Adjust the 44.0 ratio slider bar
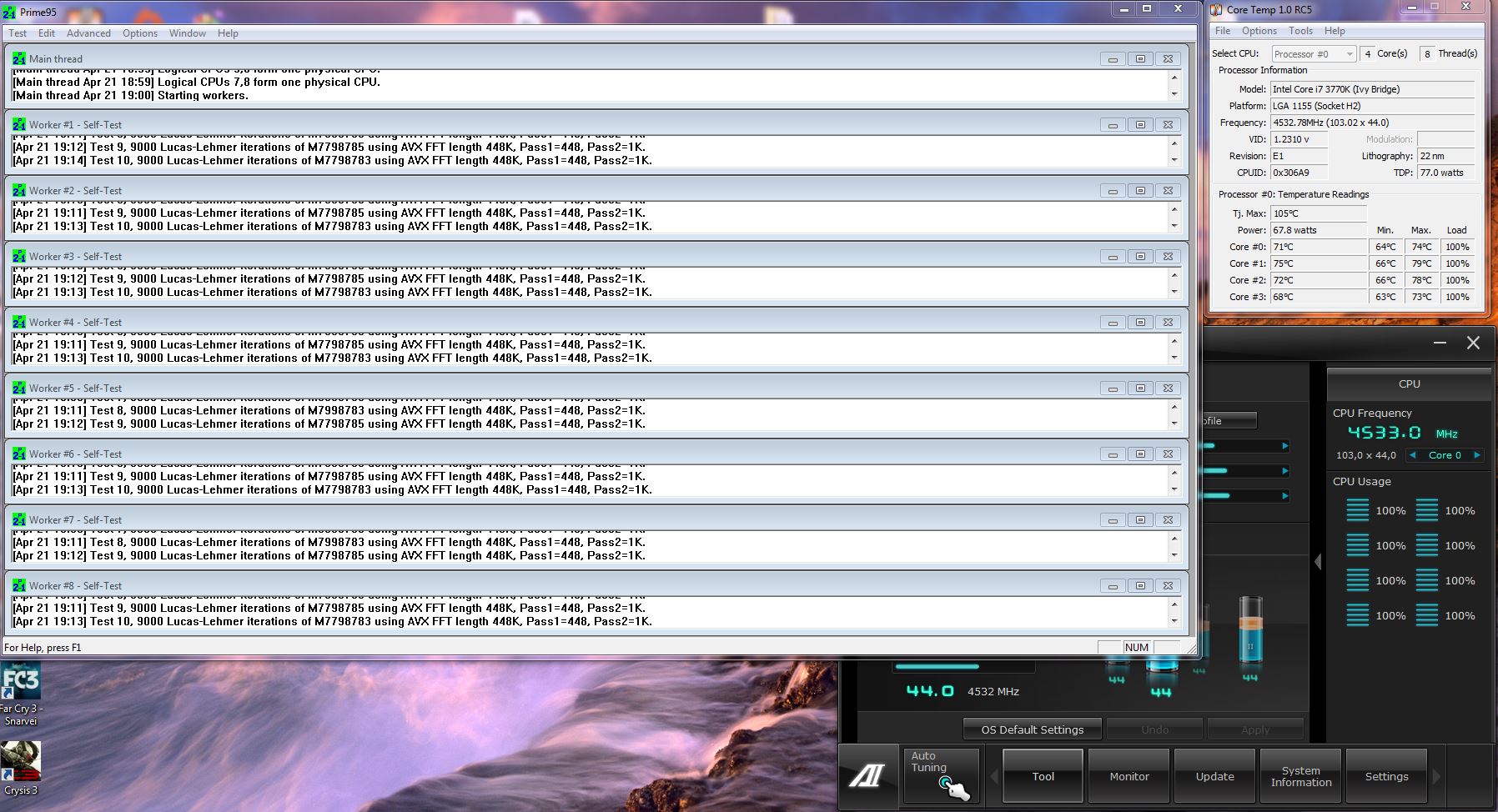 pos(963,667)
